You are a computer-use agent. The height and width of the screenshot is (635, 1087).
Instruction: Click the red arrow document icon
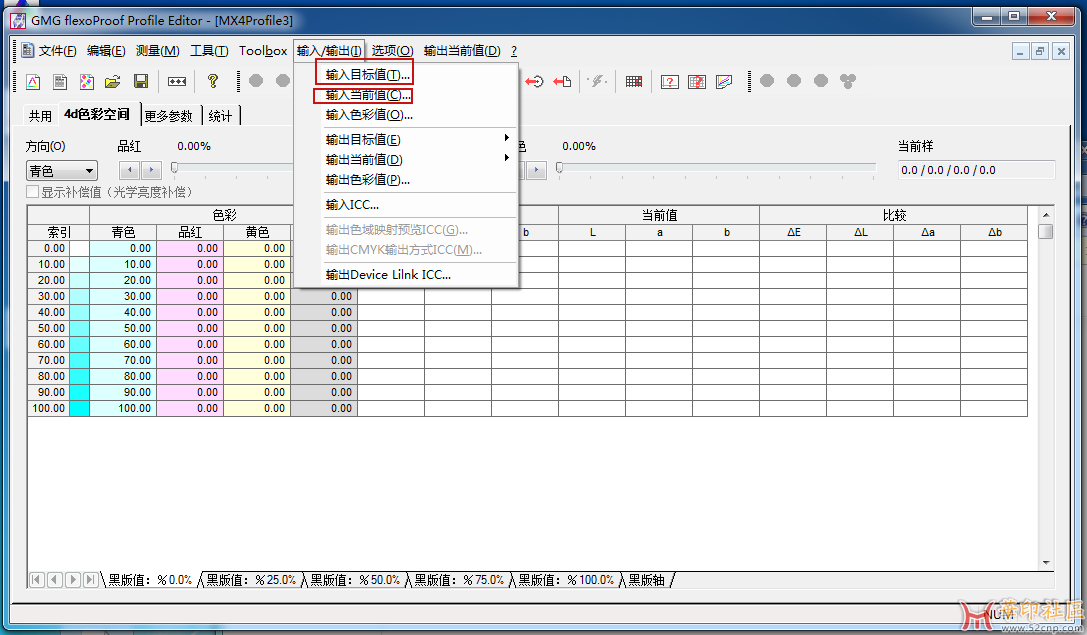pyautogui.click(x=562, y=82)
